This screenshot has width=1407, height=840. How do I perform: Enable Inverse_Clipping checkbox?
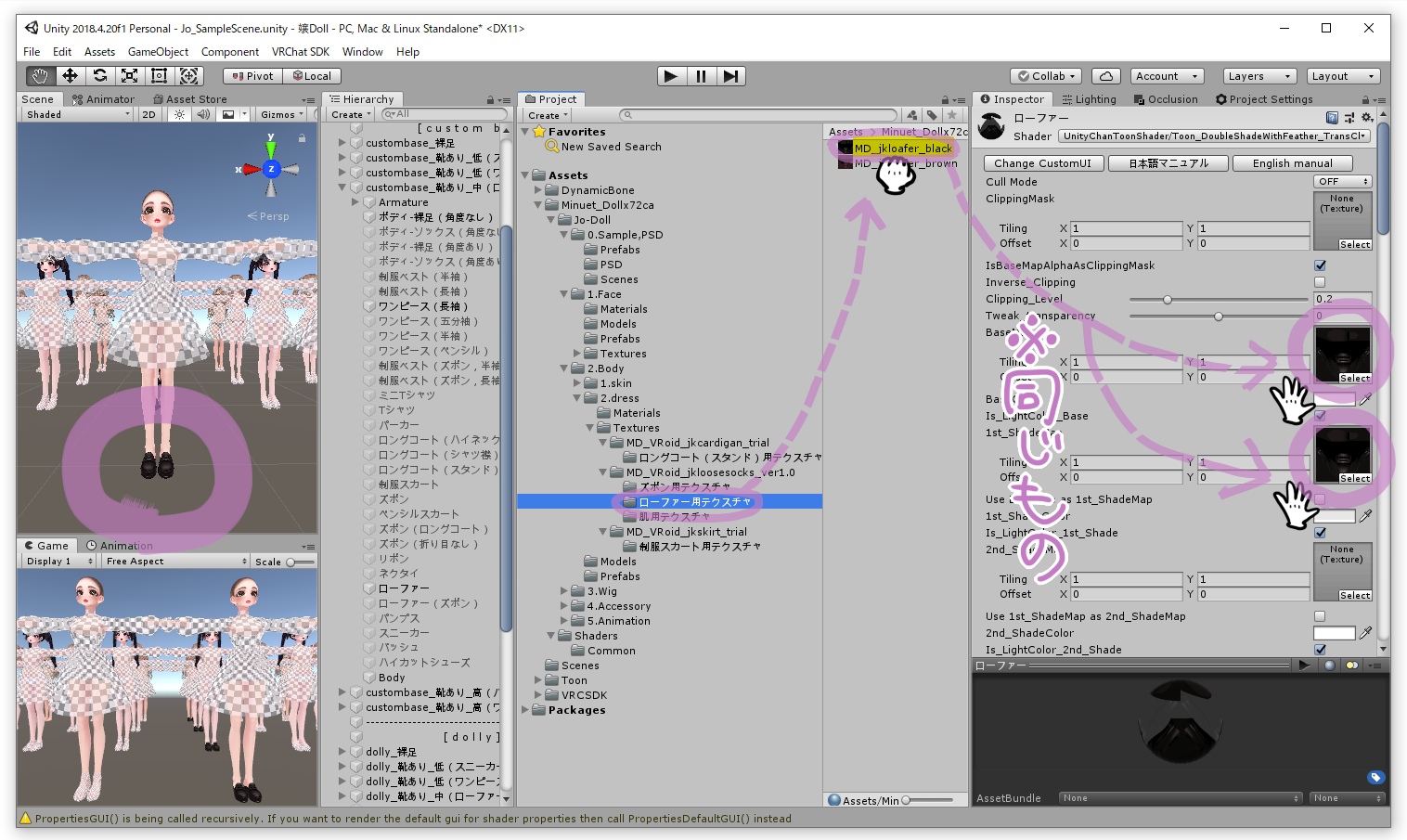(x=1320, y=282)
